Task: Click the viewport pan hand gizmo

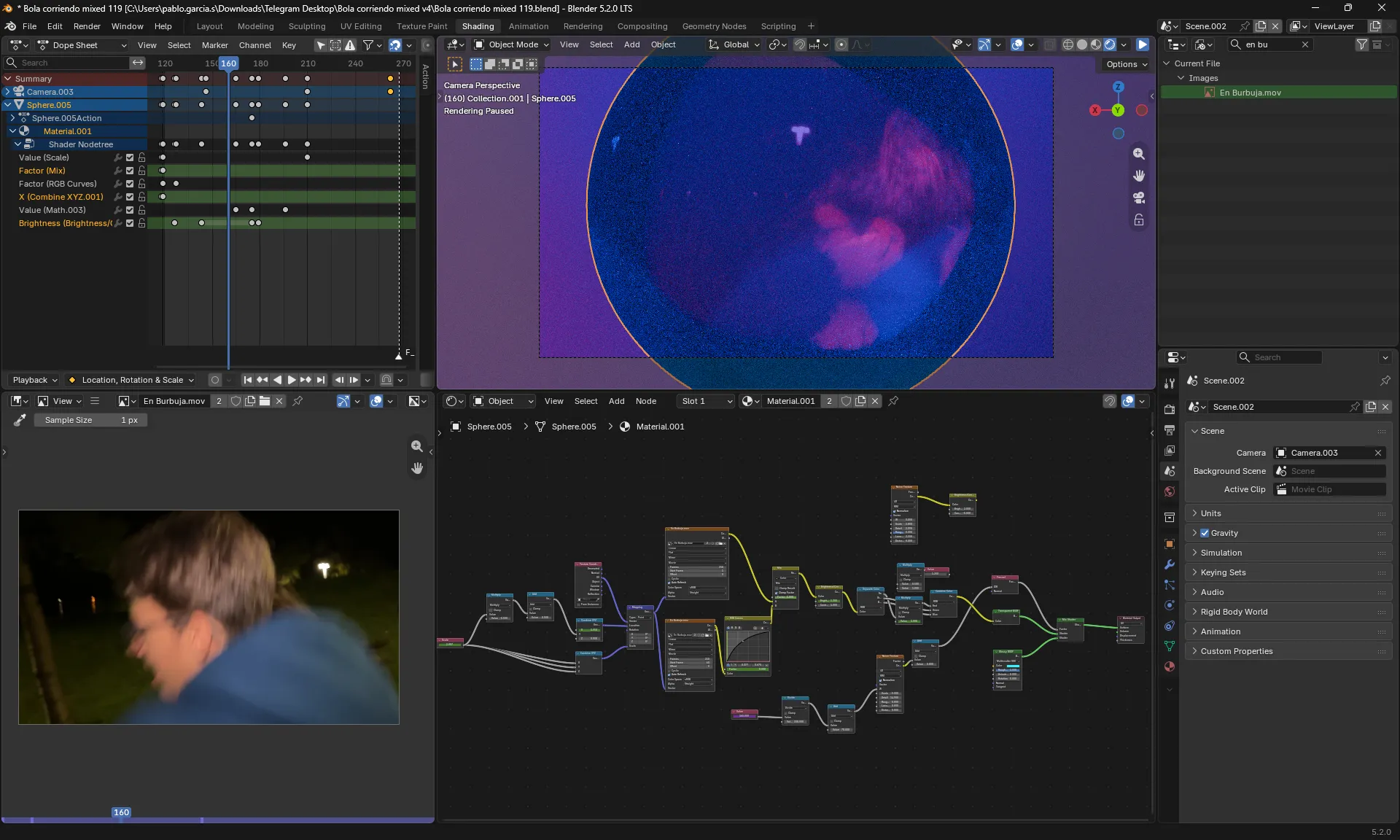Action: [1138, 176]
